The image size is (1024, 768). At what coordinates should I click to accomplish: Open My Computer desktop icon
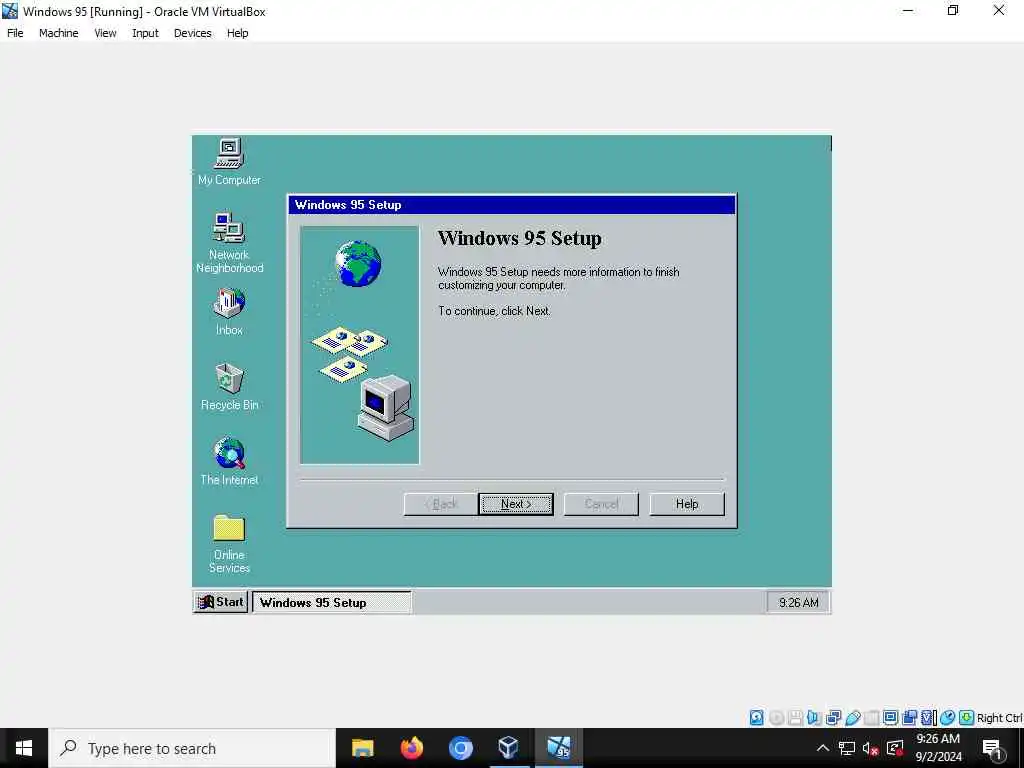click(x=229, y=161)
